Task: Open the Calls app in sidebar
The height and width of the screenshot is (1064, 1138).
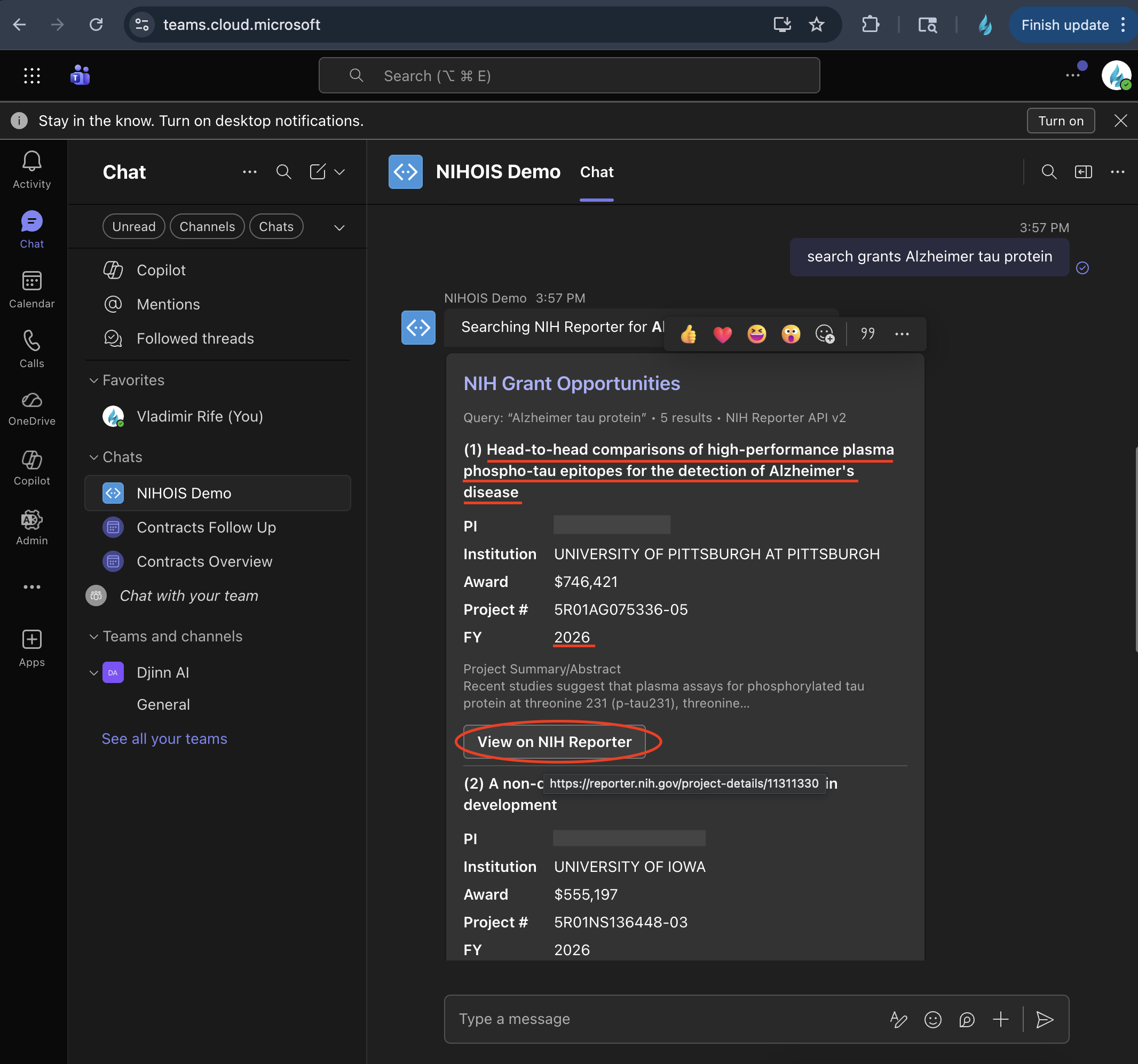Action: [x=32, y=348]
